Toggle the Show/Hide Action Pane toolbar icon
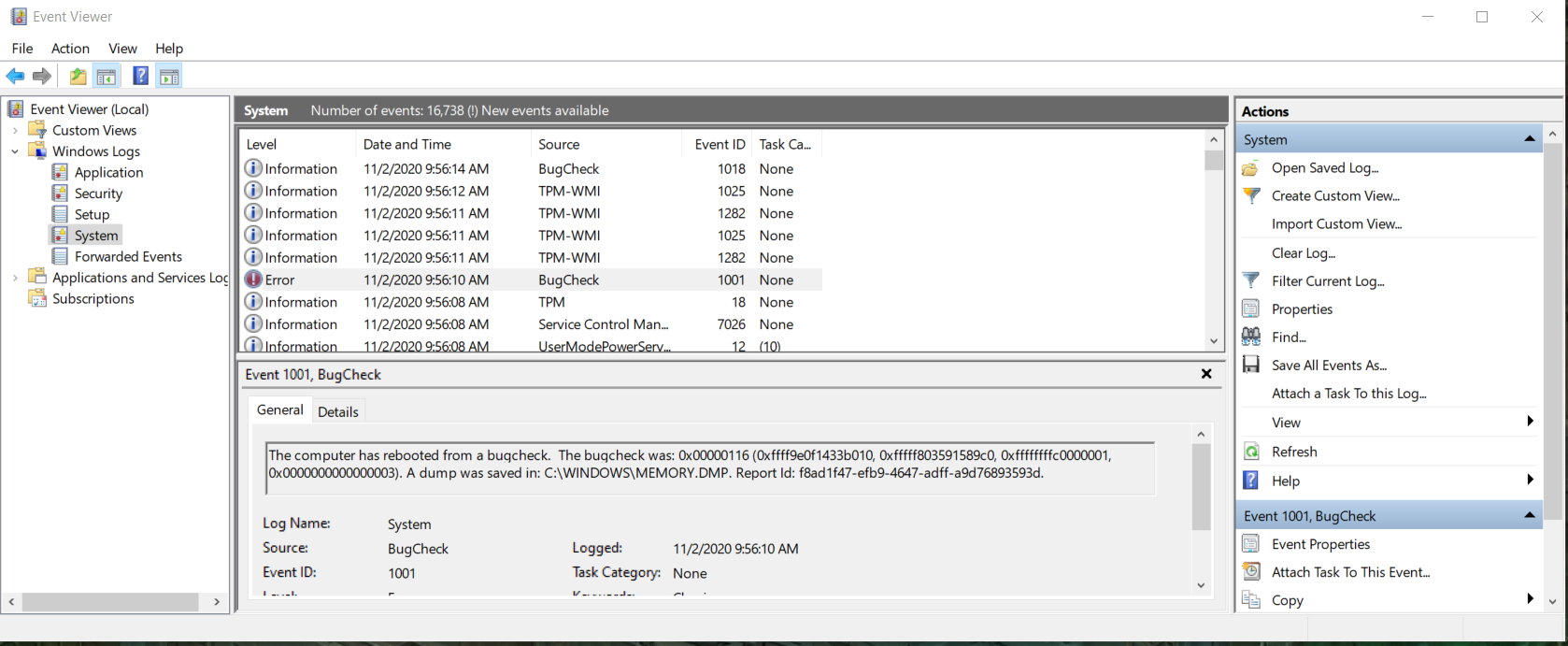The image size is (1568, 646). click(x=169, y=77)
